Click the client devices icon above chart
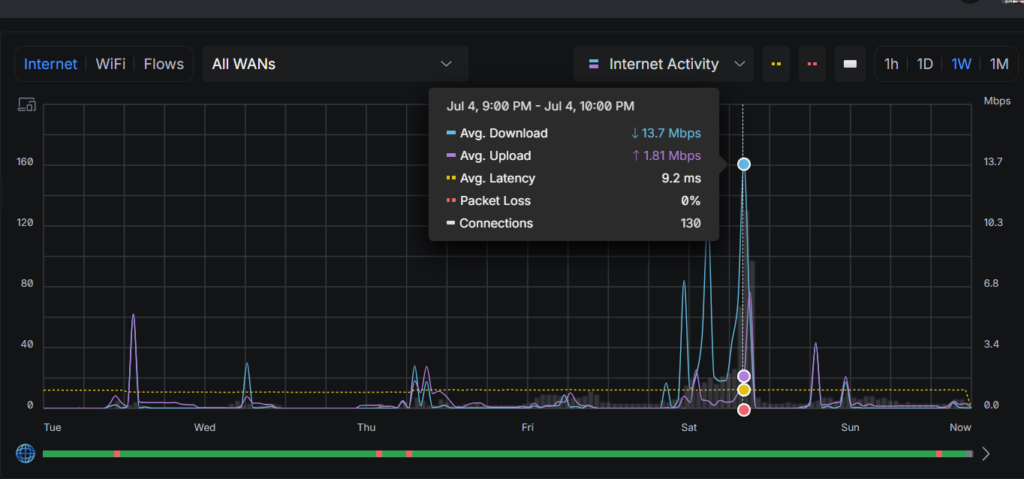Viewport: 1024px width, 479px height. click(x=26, y=105)
